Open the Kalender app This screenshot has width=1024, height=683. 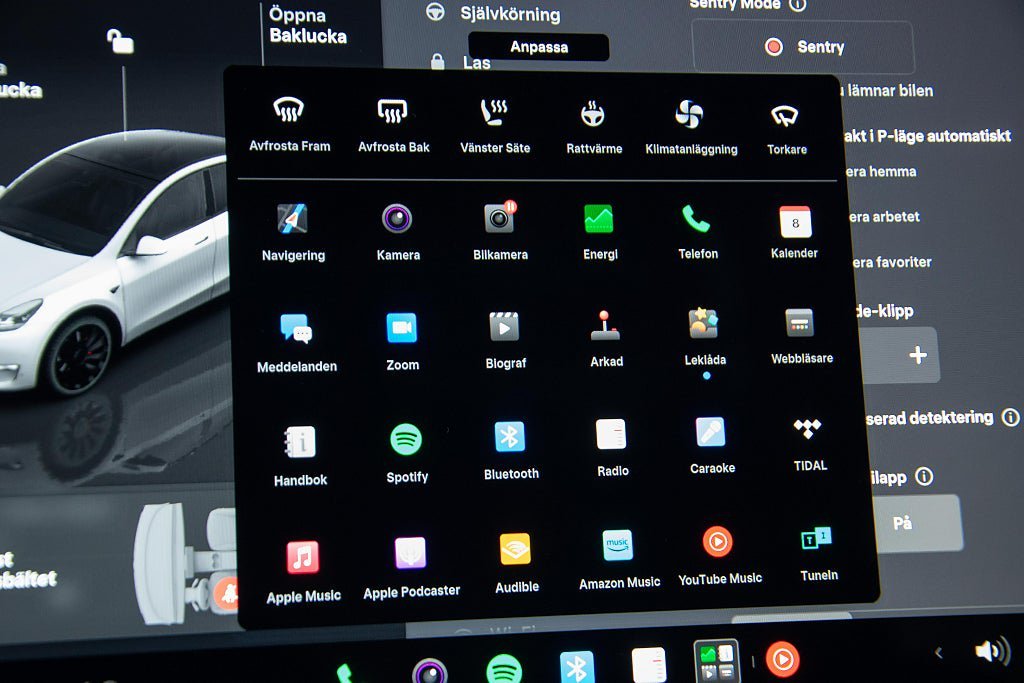tap(794, 232)
